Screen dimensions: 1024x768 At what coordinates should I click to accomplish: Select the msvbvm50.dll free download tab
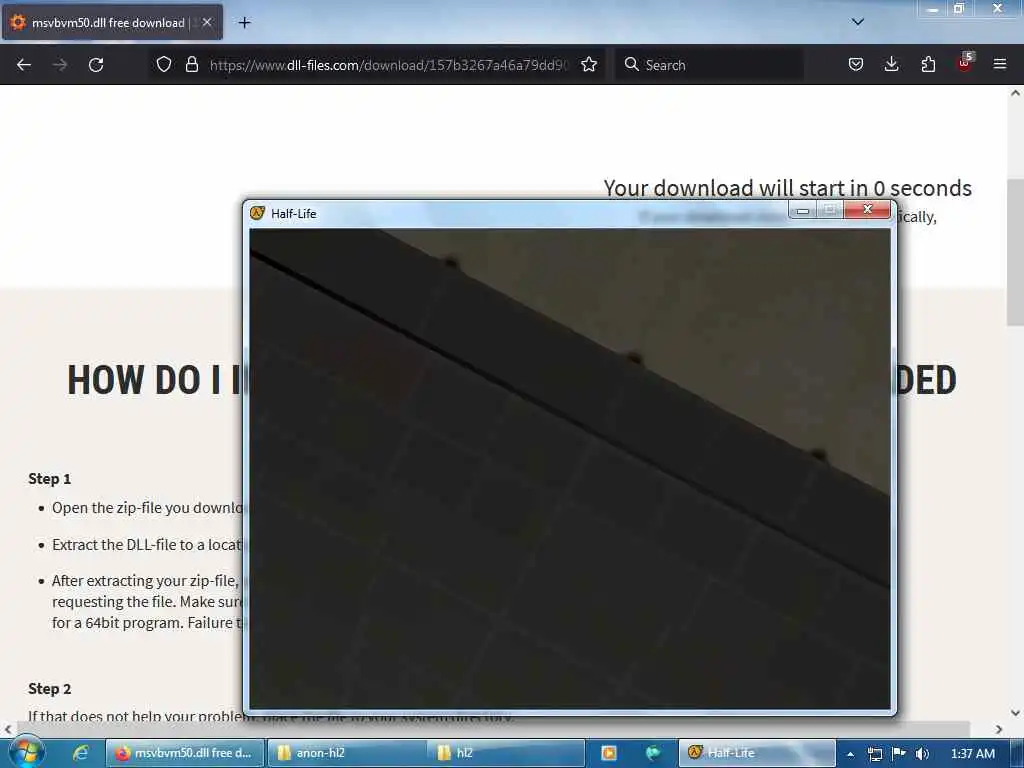[112, 23]
